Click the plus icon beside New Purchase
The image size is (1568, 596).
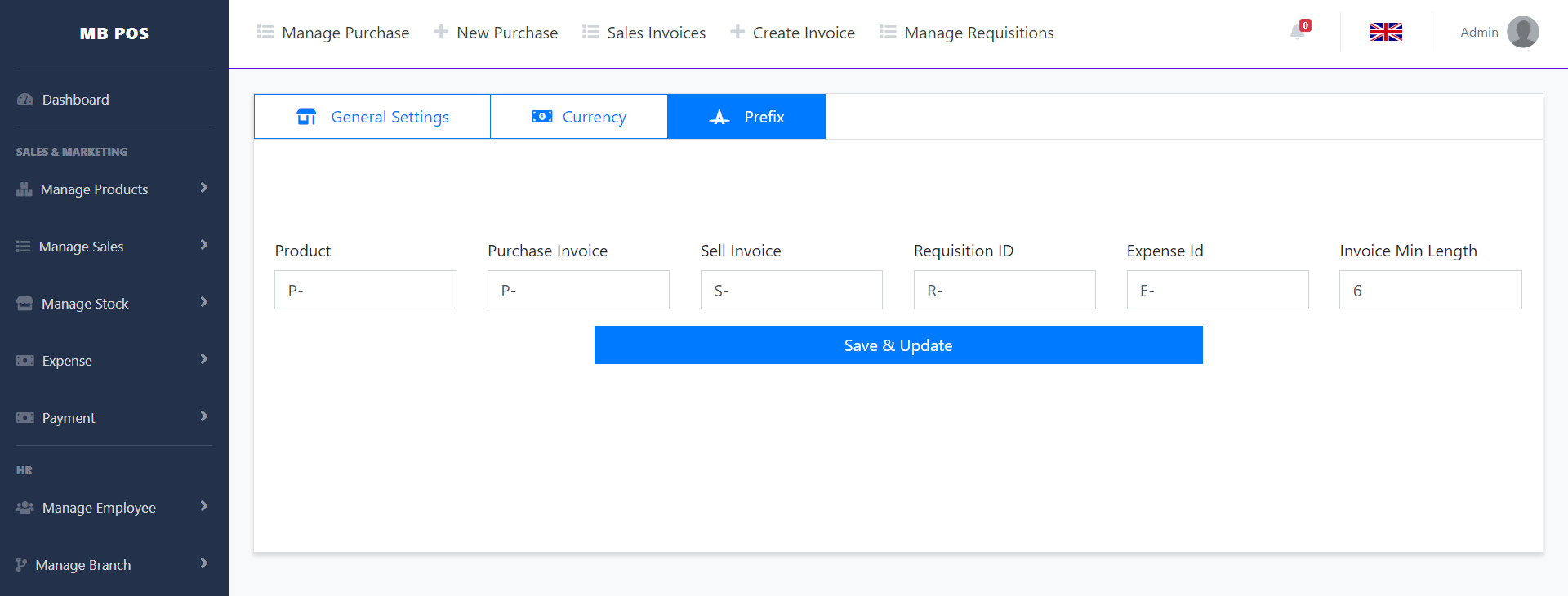pos(441,32)
